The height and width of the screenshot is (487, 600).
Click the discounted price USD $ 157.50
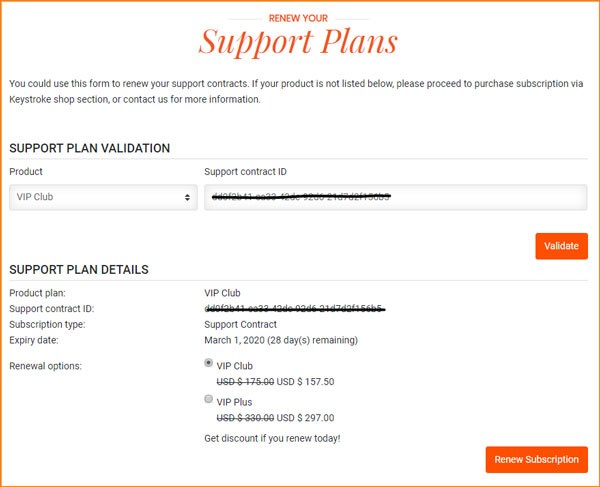coord(305,382)
